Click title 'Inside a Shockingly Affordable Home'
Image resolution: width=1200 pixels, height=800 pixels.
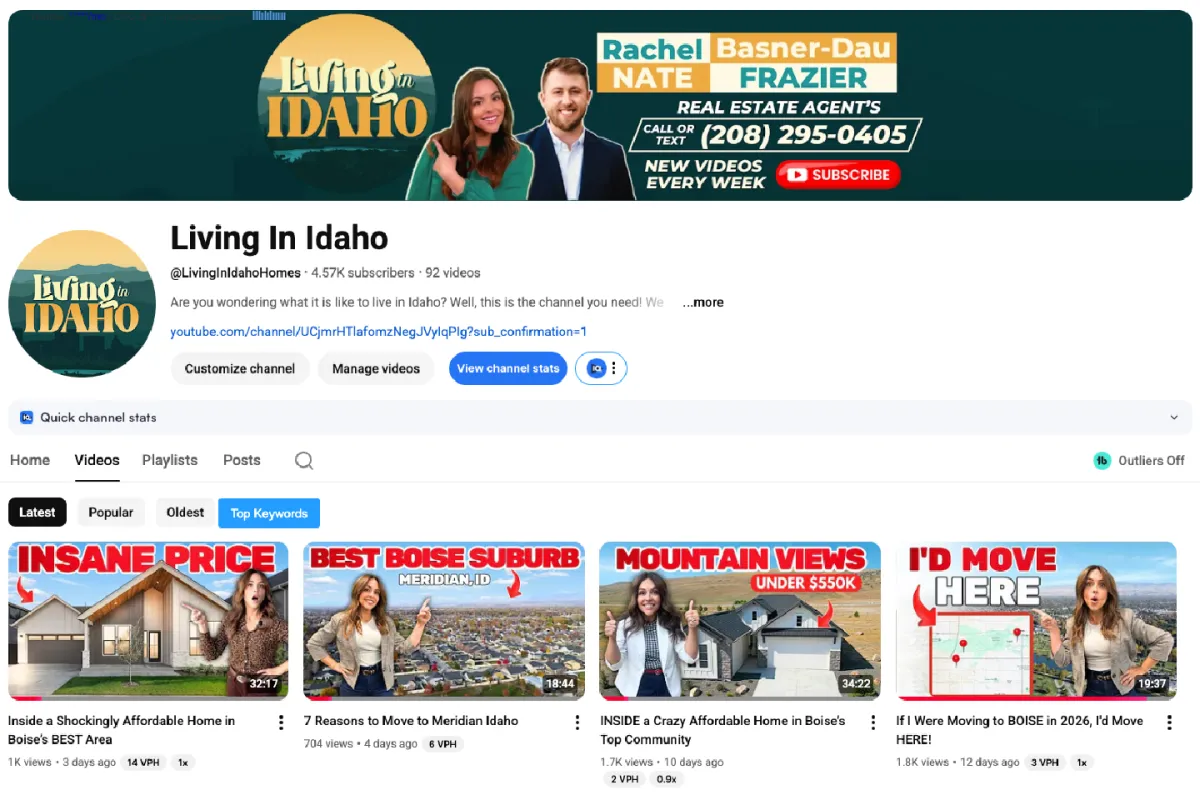122,730
